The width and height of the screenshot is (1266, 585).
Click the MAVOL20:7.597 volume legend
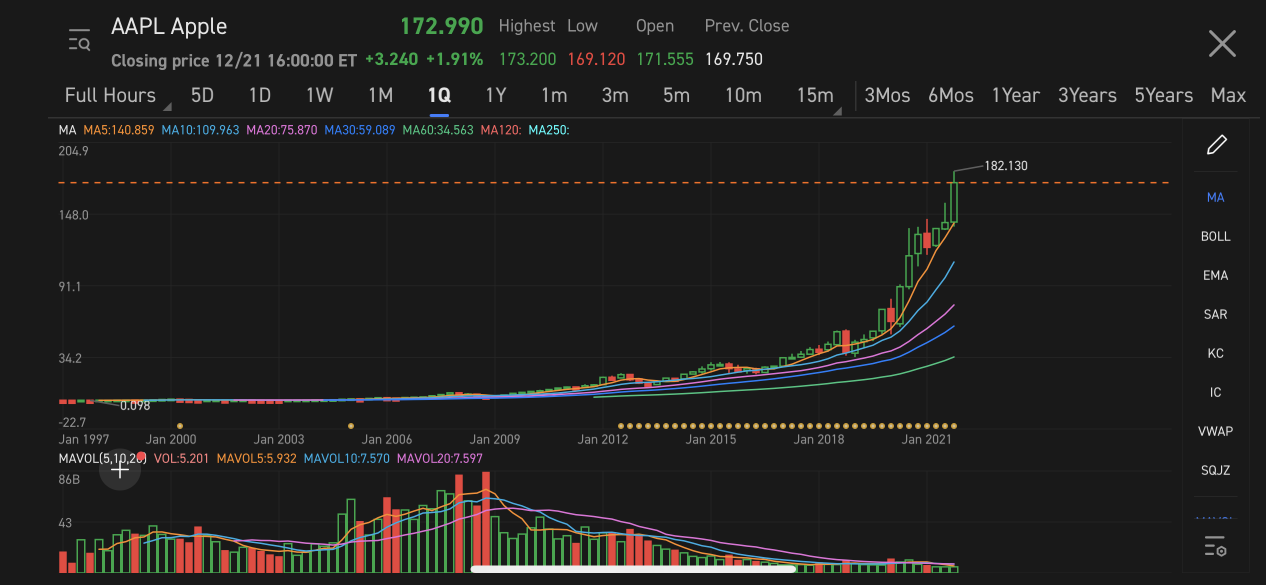pyautogui.click(x=440, y=459)
